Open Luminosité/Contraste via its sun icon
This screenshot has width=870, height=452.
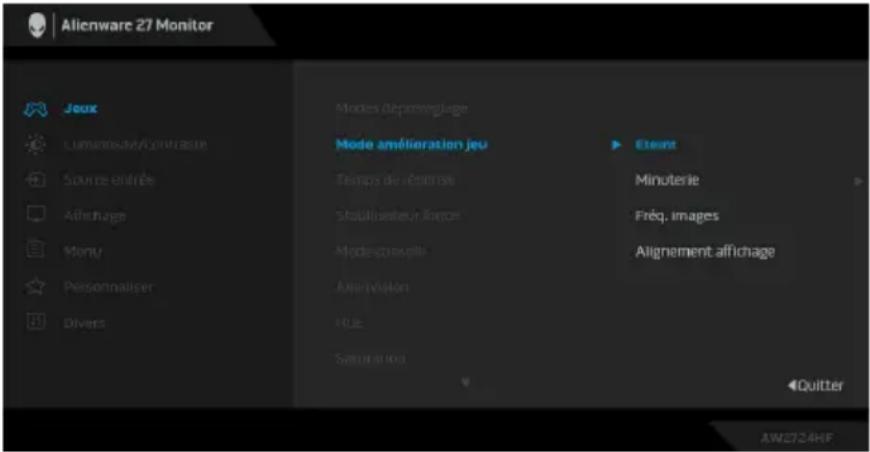36,144
